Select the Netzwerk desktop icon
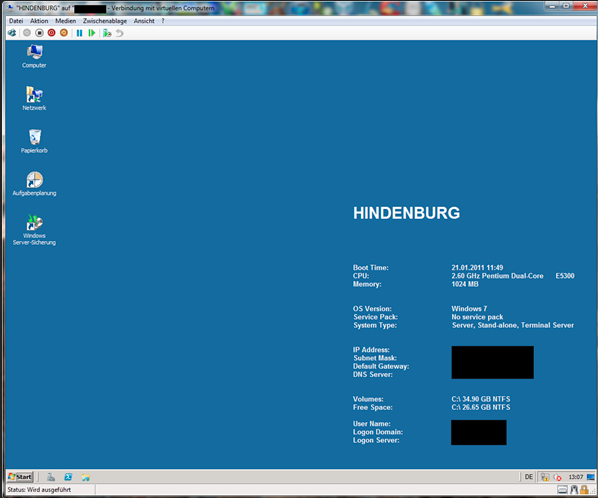Viewport: 598px width, 498px height. pos(34,98)
